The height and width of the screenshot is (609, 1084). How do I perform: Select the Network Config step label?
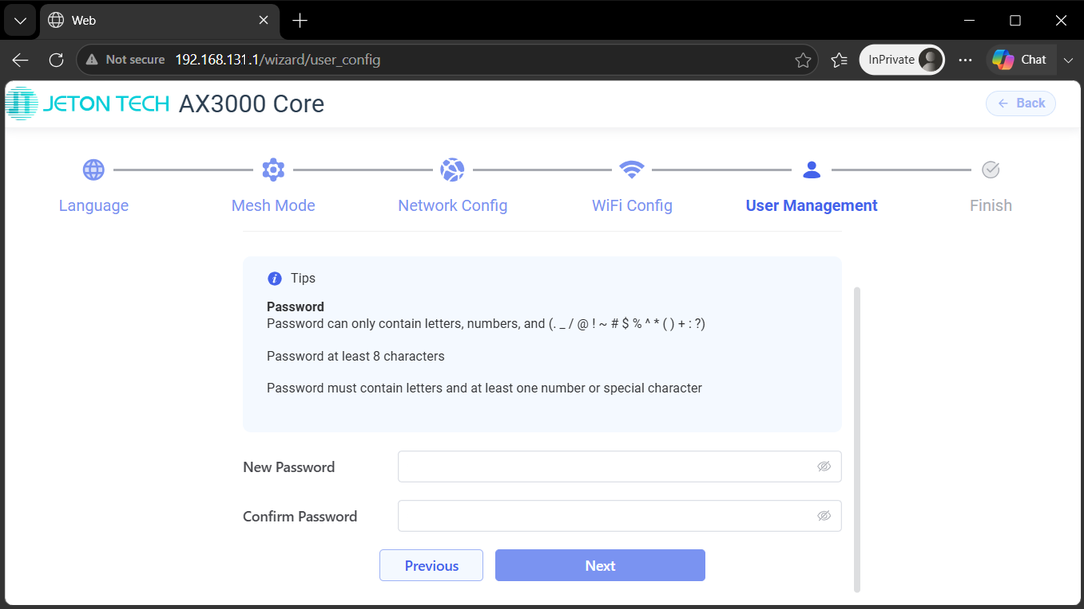(x=452, y=205)
